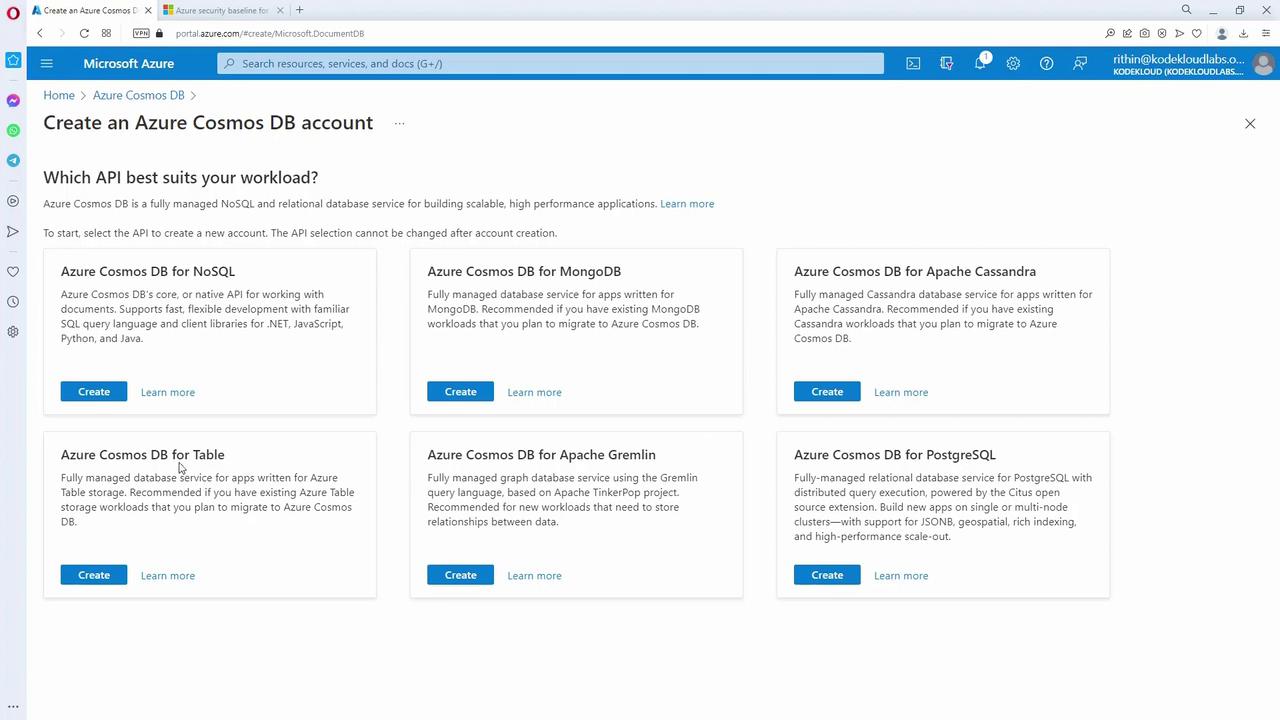Open the address bar share icon
This screenshot has height=720, width=1280.
(x=1127, y=33)
